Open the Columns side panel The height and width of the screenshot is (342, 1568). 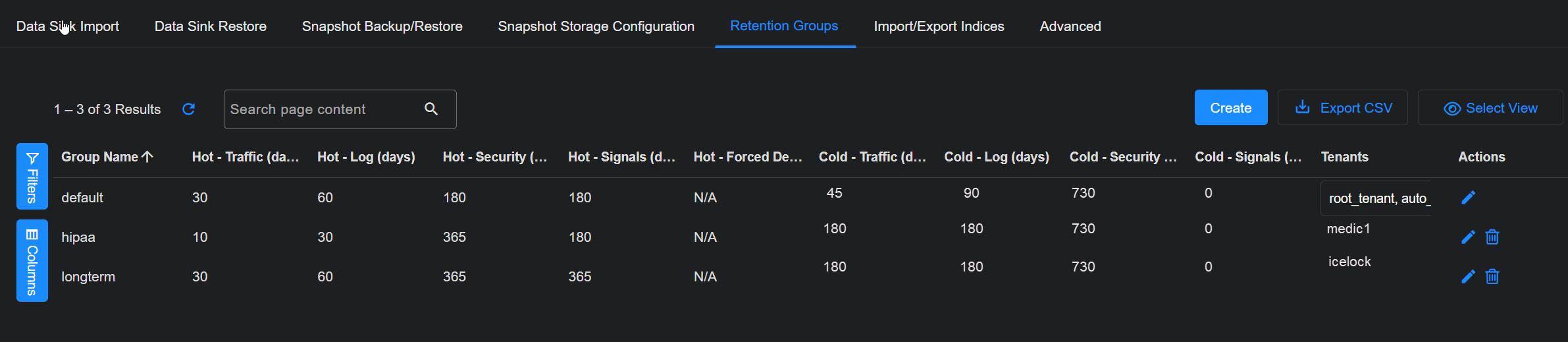point(32,260)
